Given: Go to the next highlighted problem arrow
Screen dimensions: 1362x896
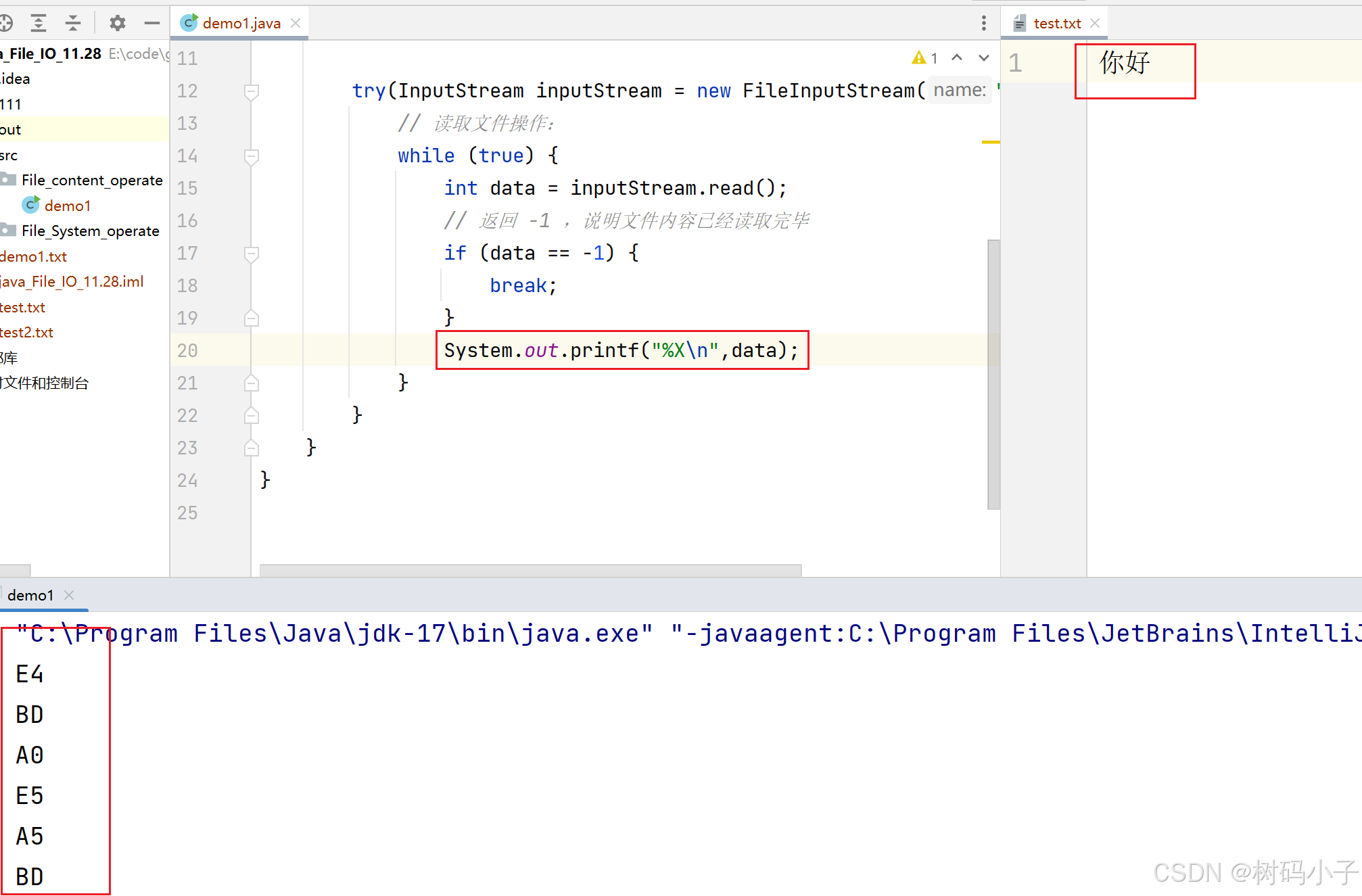Looking at the screenshot, I should pos(983,58).
